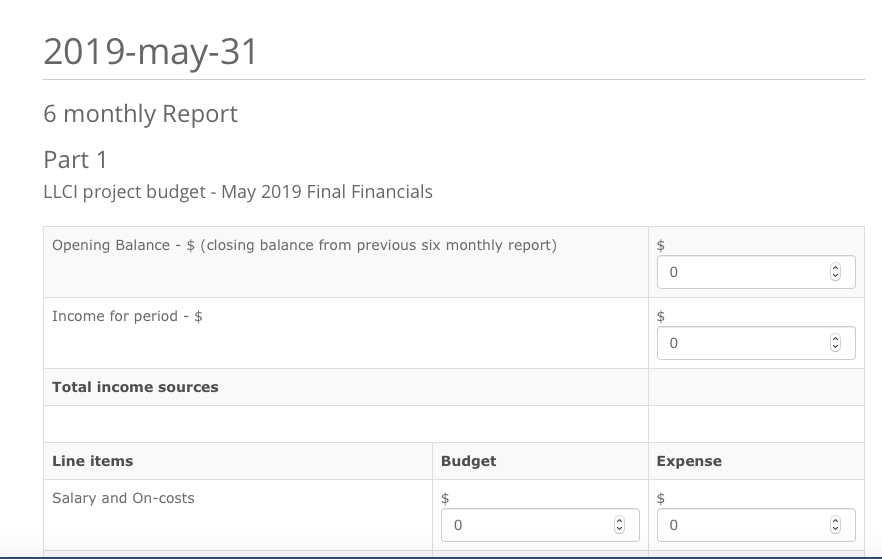882x559 pixels.
Task: Click the Salary and On-costs row label
Action: 123,498
